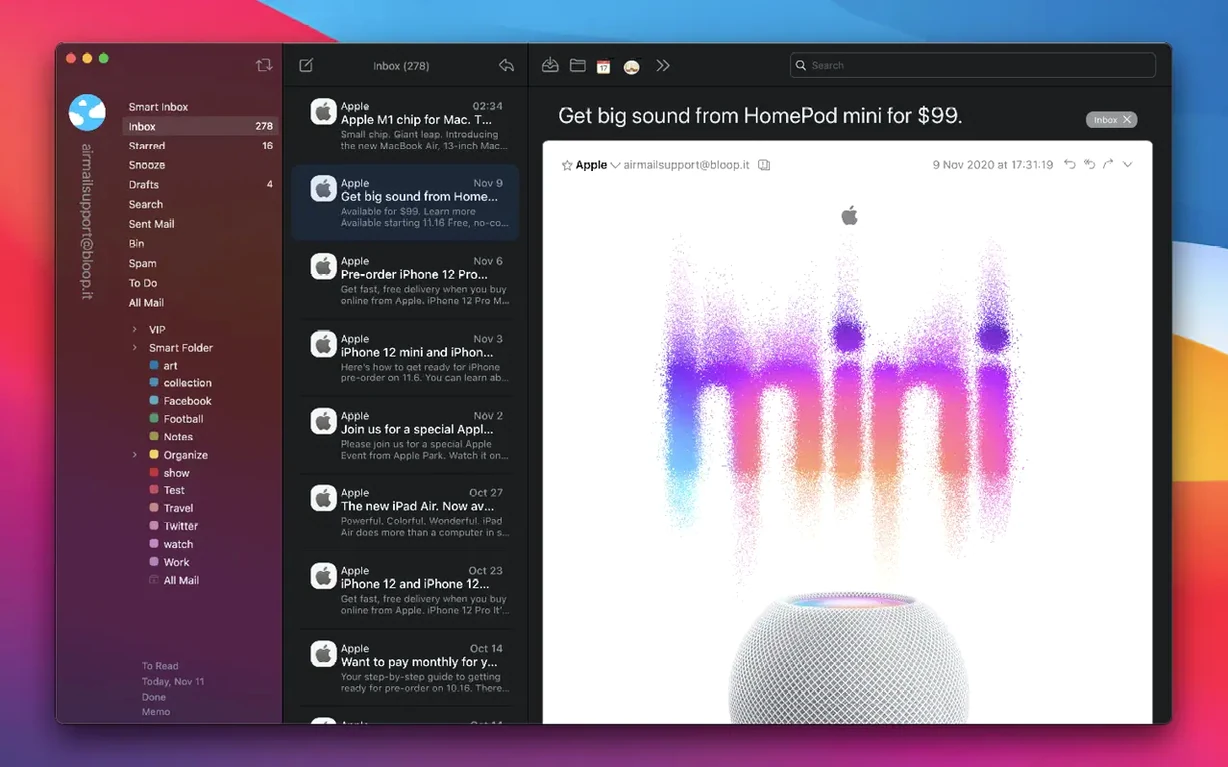This screenshot has height=767, width=1228.
Task: Click the forward arrow in the email header
Action: [x=1108, y=164]
